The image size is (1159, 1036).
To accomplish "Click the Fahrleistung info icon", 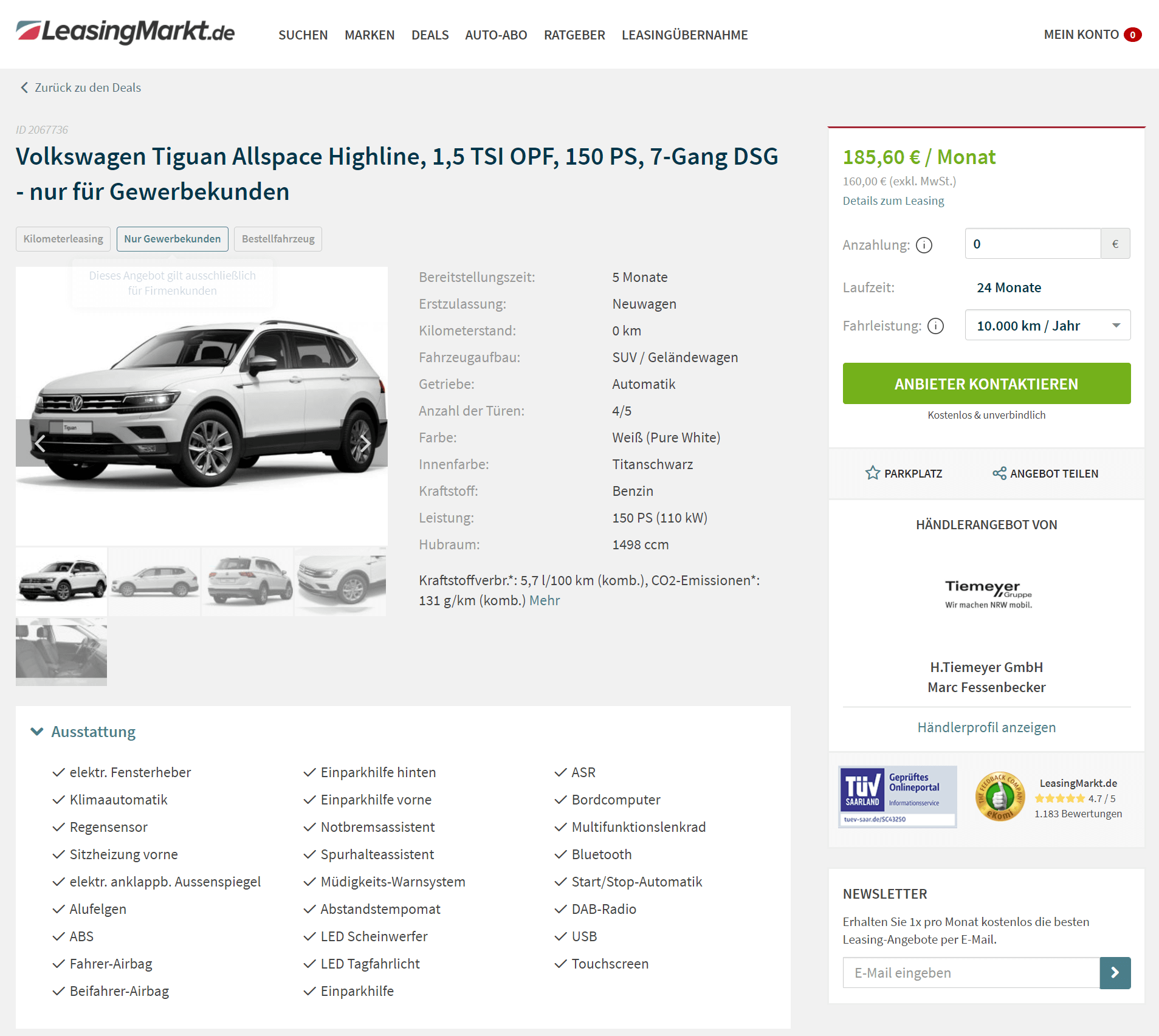I will coord(936,326).
